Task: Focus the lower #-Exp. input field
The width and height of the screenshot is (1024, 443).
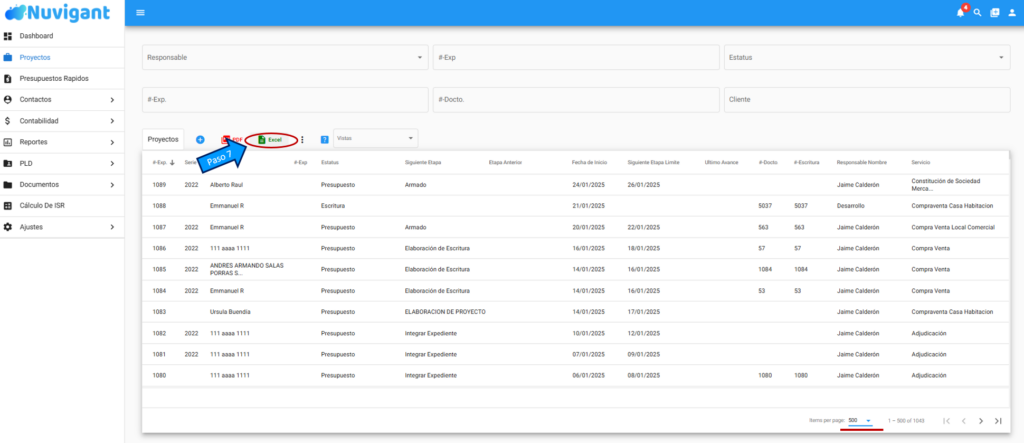Action: pos(285,100)
